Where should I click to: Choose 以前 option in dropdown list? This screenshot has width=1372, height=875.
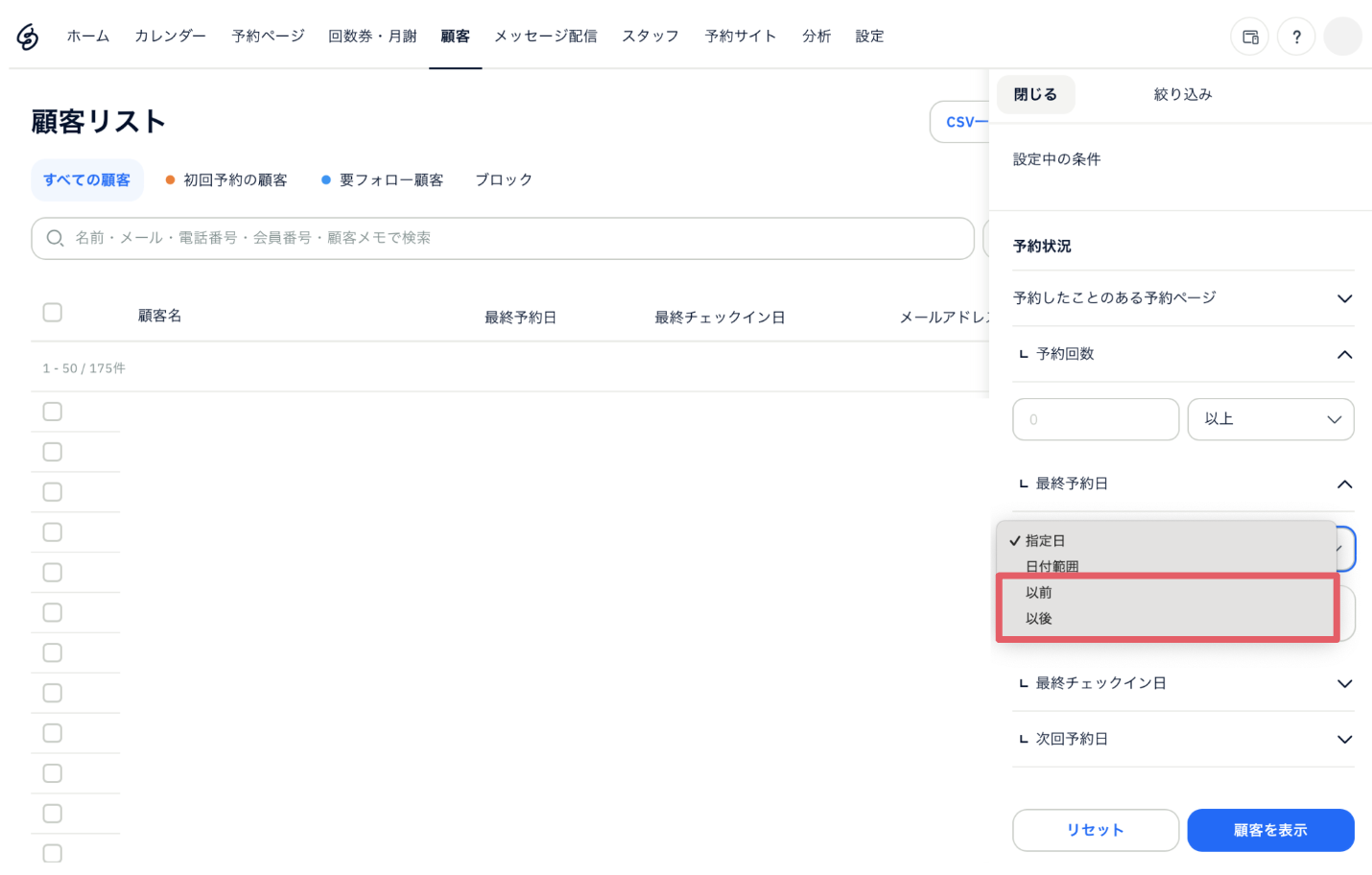click(x=1166, y=593)
